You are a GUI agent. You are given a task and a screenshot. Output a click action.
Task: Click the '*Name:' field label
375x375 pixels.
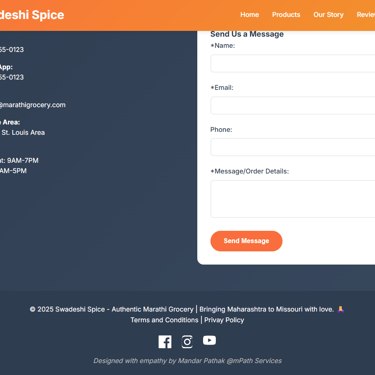(223, 46)
